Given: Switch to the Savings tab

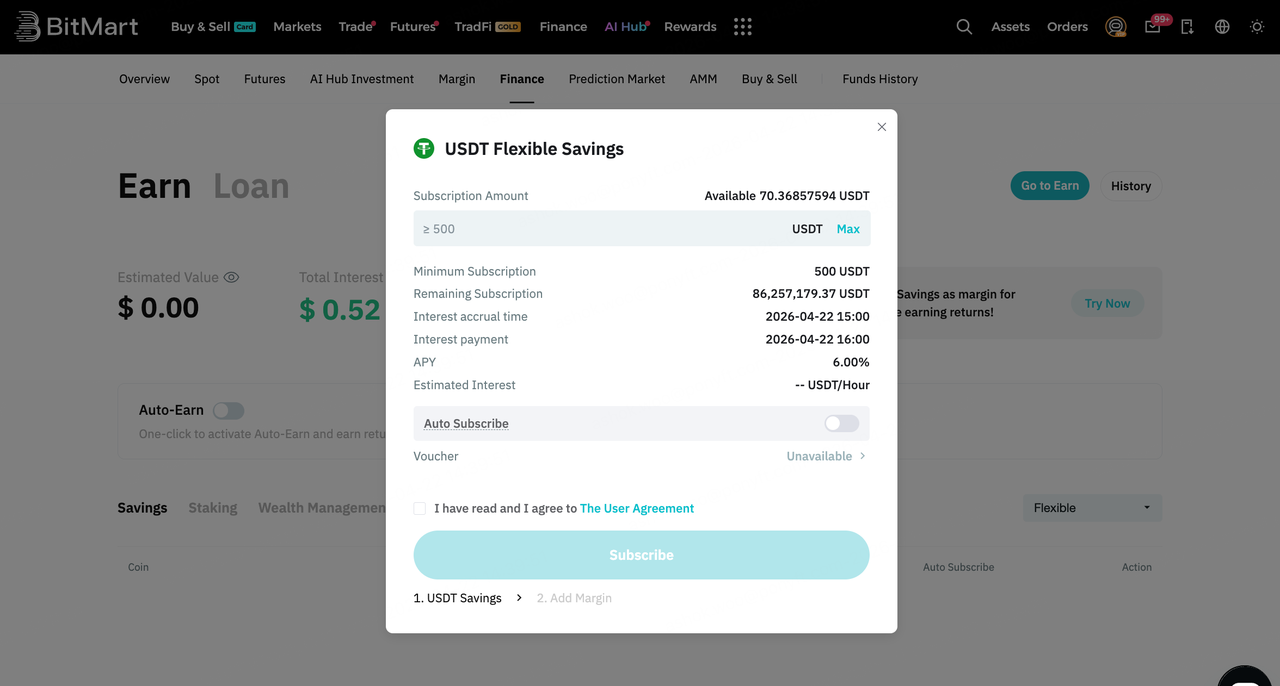Looking at the screenshot, I should pyautogui.click(x=142, y=508).
